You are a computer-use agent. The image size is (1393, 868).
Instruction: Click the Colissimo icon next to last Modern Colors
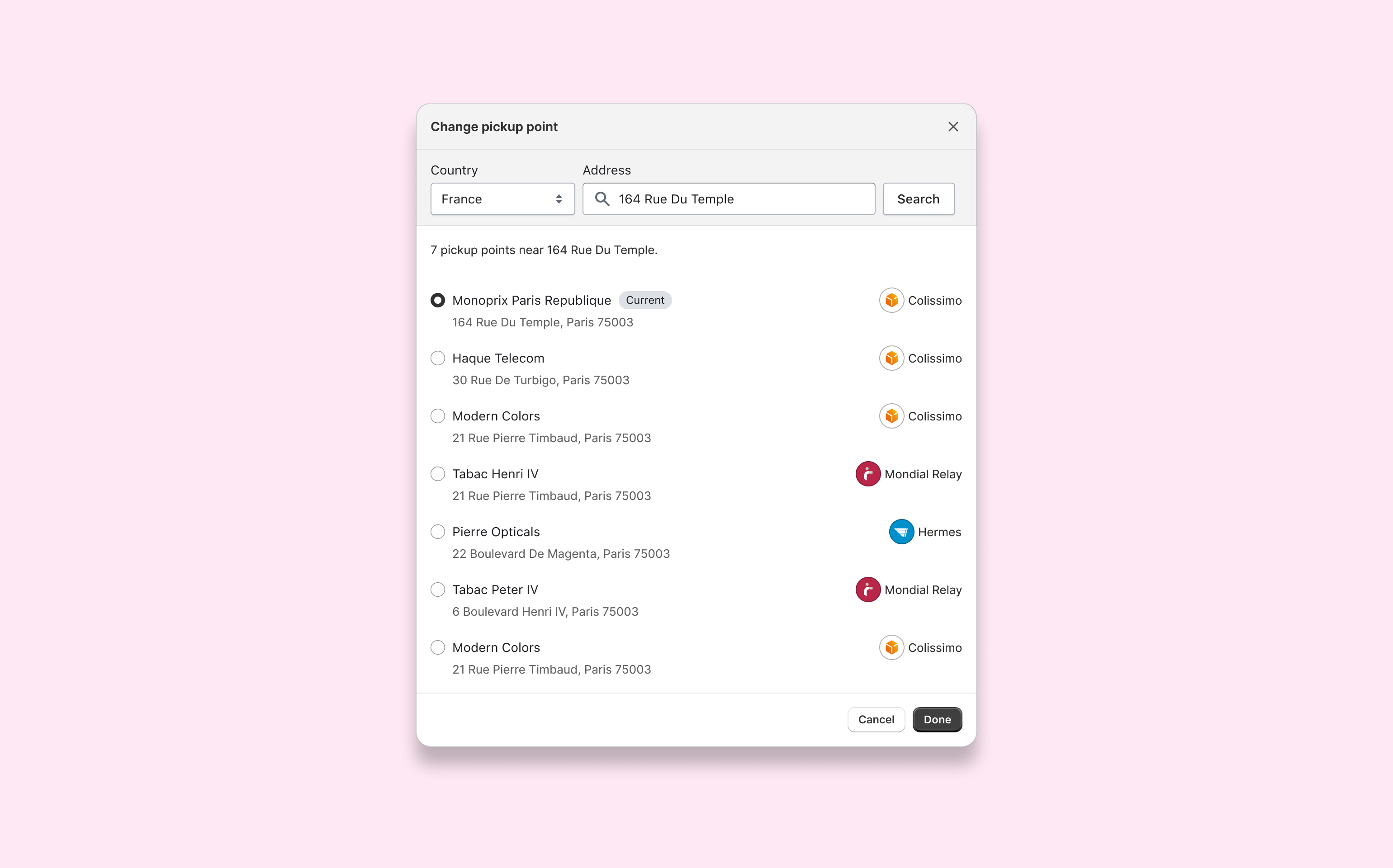(890, 647)
